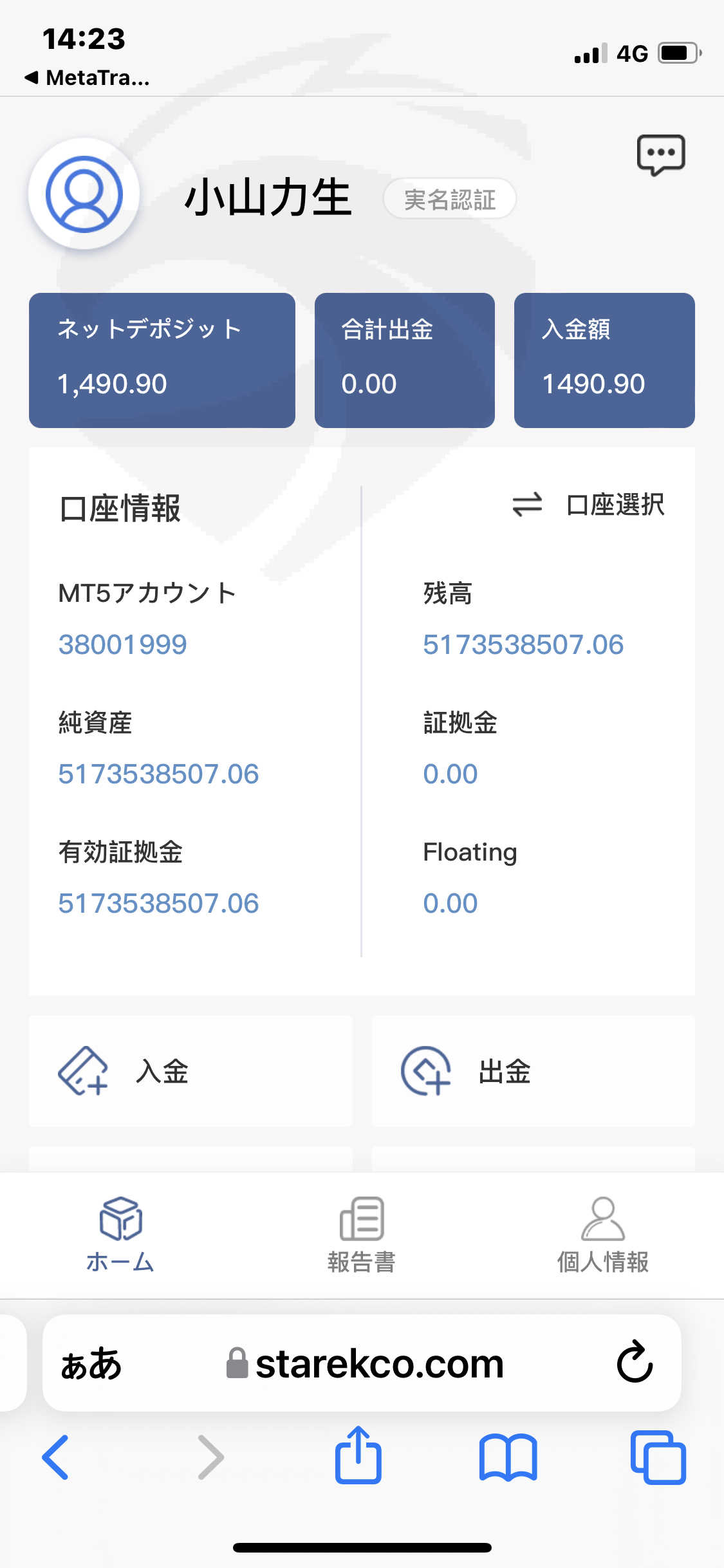This screenshot has height=1568, width=724.
Task: Tap the 実名認証 verification badge
Action: coord(450,199)
